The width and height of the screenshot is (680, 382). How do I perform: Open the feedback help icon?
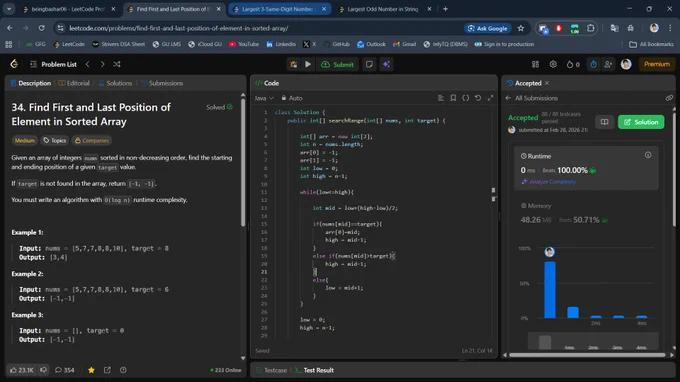123,370
